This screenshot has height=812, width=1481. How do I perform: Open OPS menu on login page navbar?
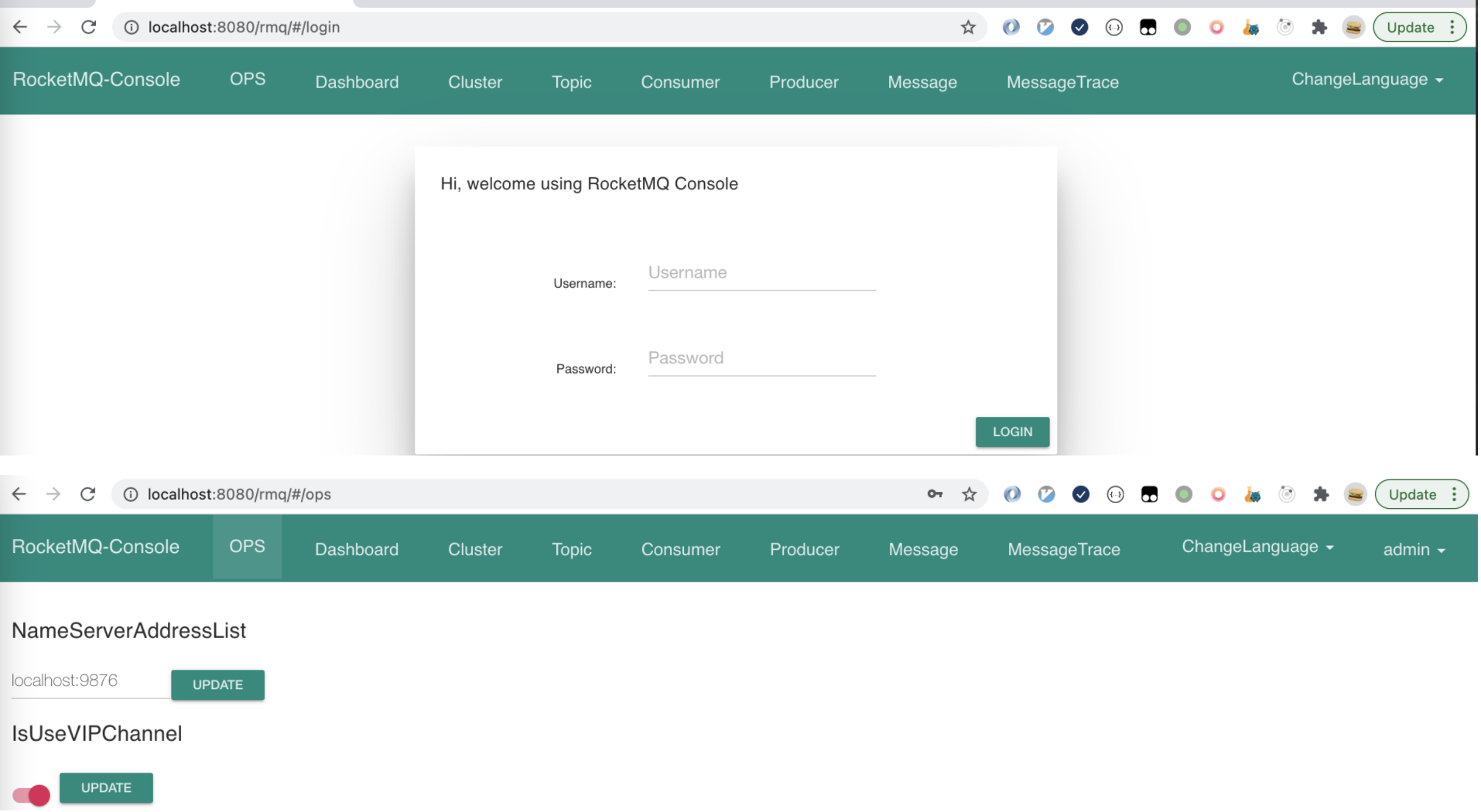pos(248,79)
